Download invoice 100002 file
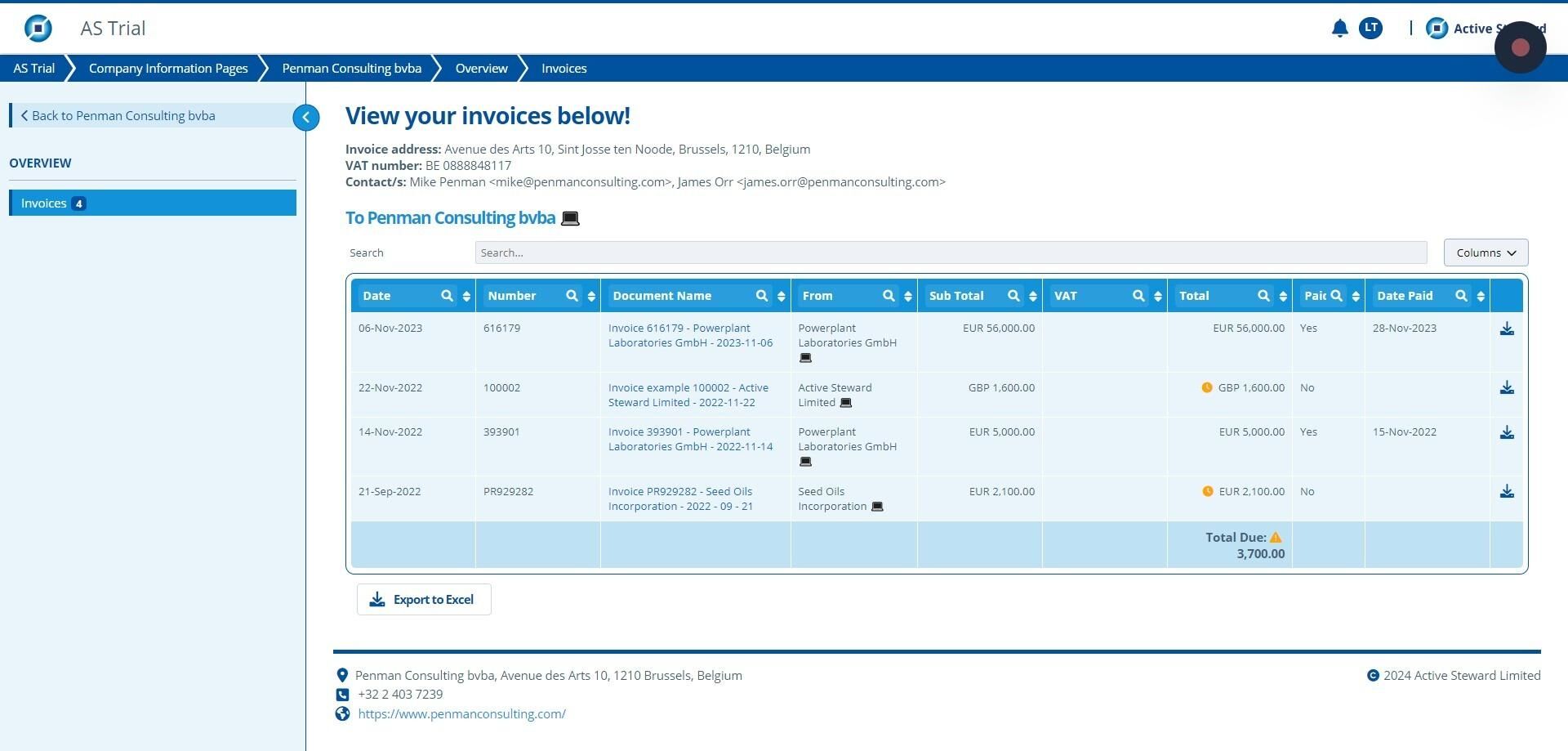Viewport: 1568px width, 751px height. tap(1507, 388)
